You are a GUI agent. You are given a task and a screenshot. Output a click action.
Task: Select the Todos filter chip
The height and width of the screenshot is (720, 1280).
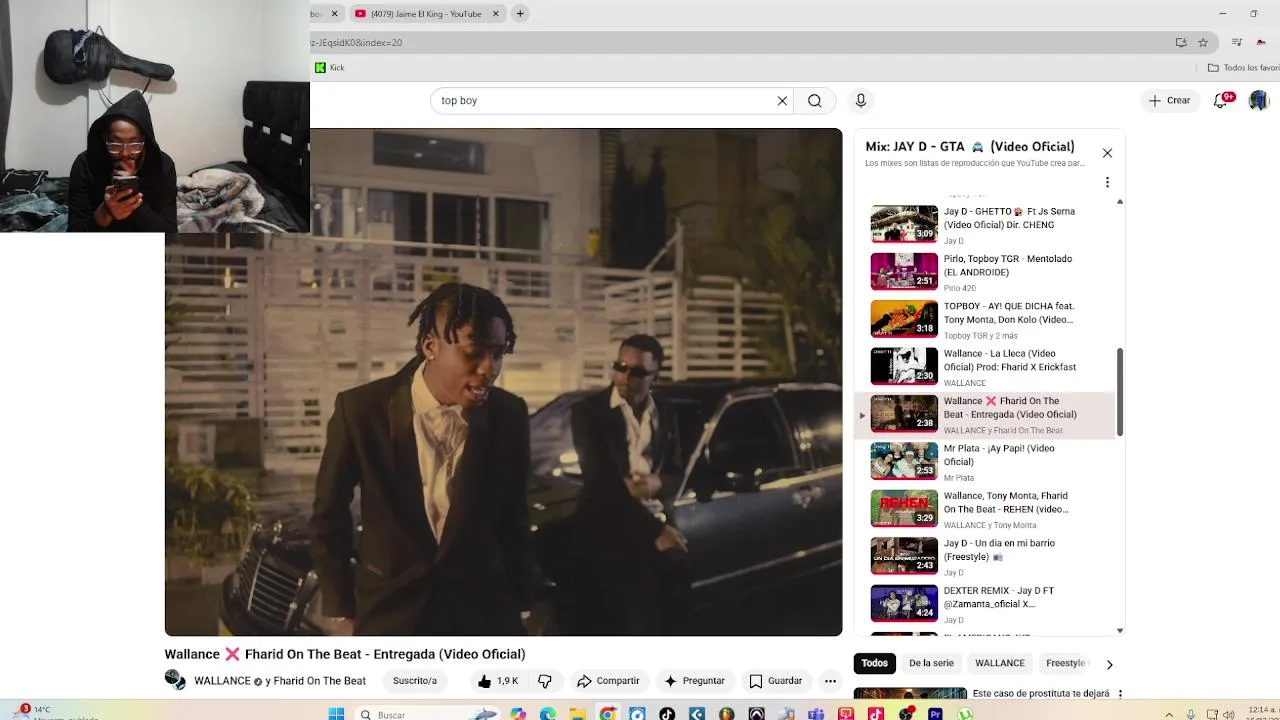(x=875, y=663)
